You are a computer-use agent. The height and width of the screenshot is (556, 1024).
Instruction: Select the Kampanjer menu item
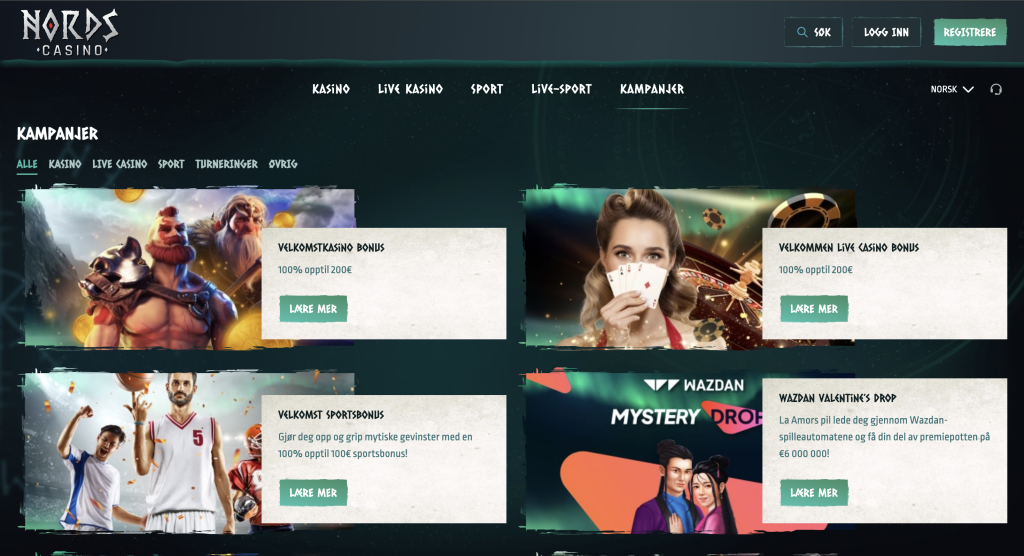coord(652,89)
